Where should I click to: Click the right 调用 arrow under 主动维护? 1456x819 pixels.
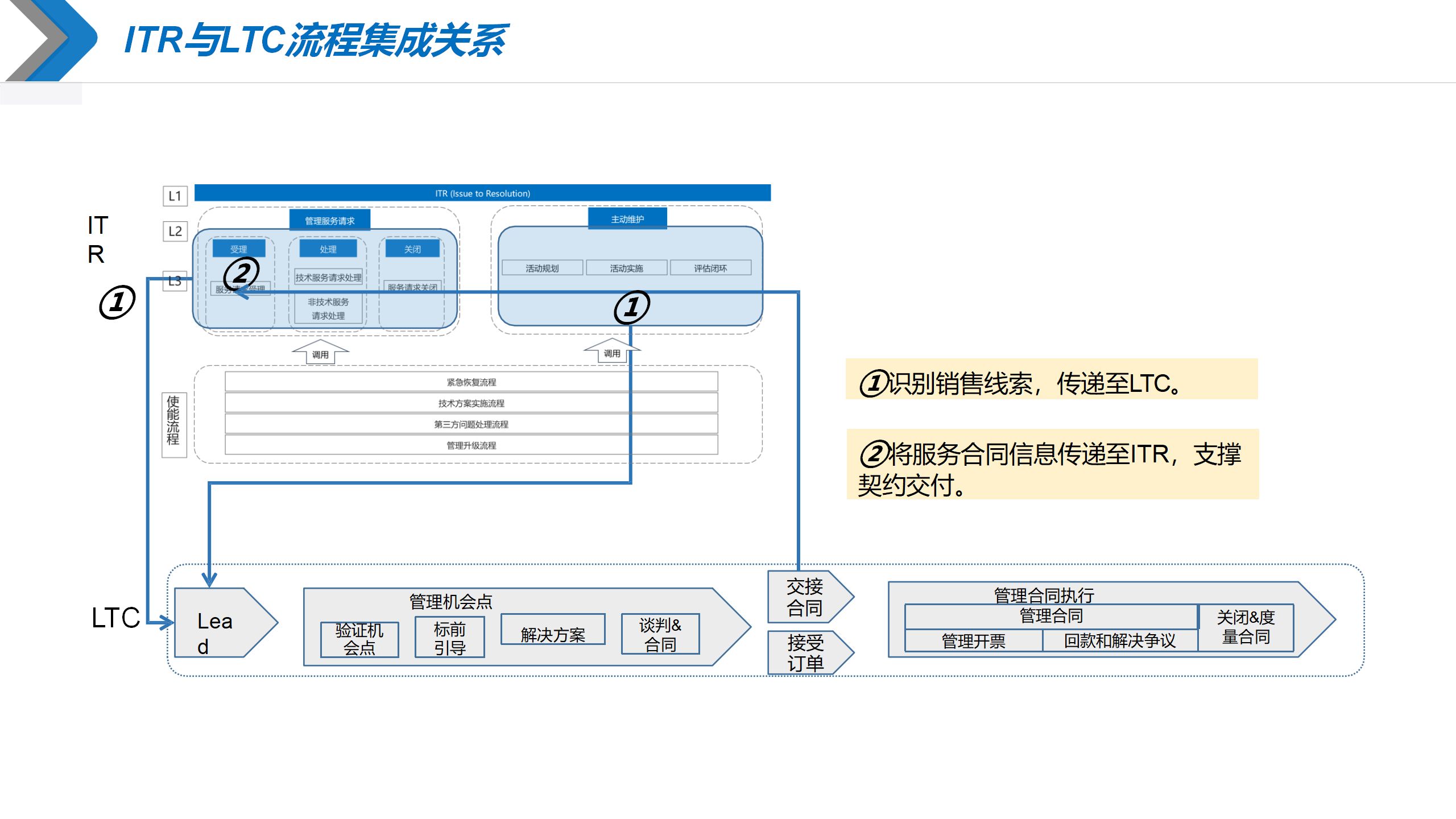click(611, 351)
